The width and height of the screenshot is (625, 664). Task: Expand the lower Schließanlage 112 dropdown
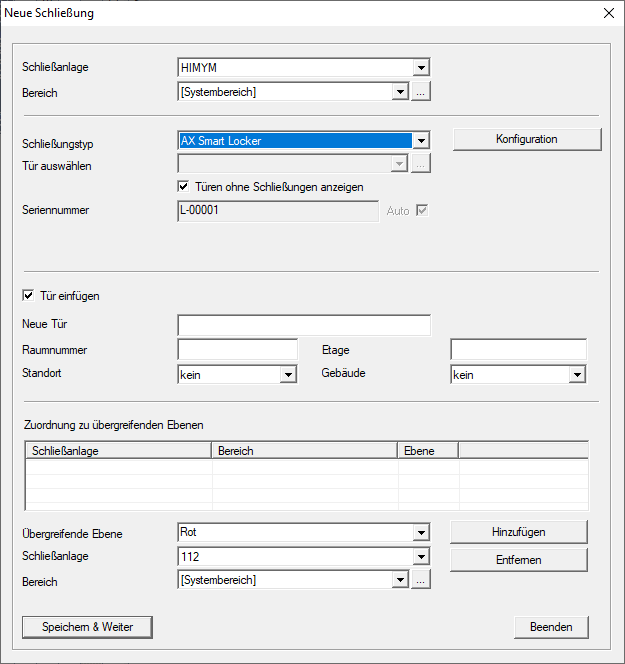pyautogui.click(x=422, y=557)
